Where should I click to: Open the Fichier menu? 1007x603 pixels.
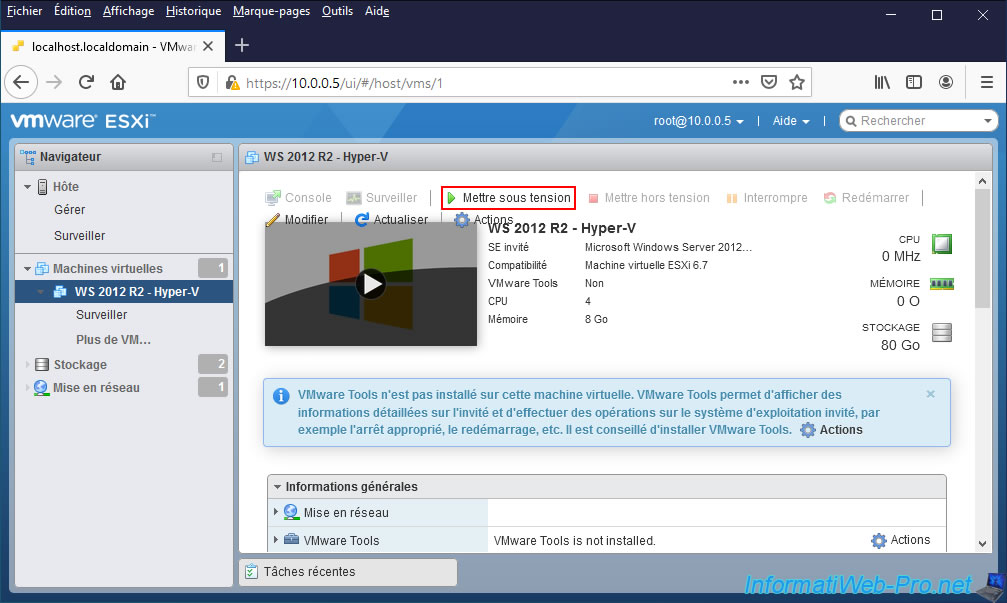point(24,11)
